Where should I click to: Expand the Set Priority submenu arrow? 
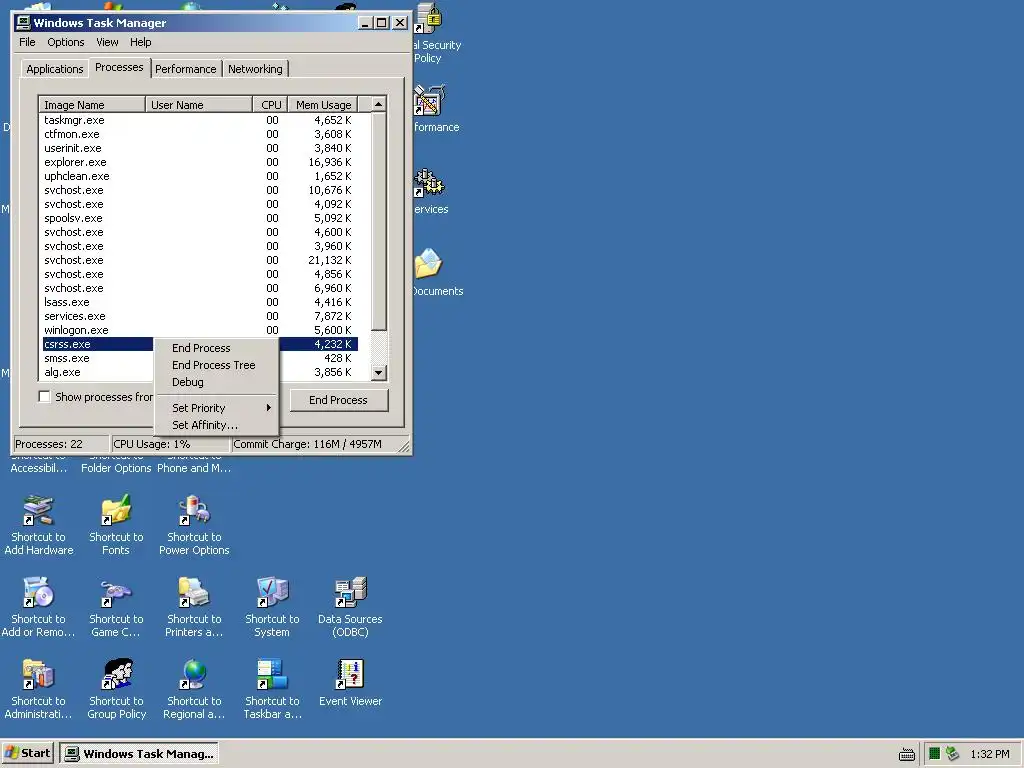pyautogui.click(x=268, y=408)
